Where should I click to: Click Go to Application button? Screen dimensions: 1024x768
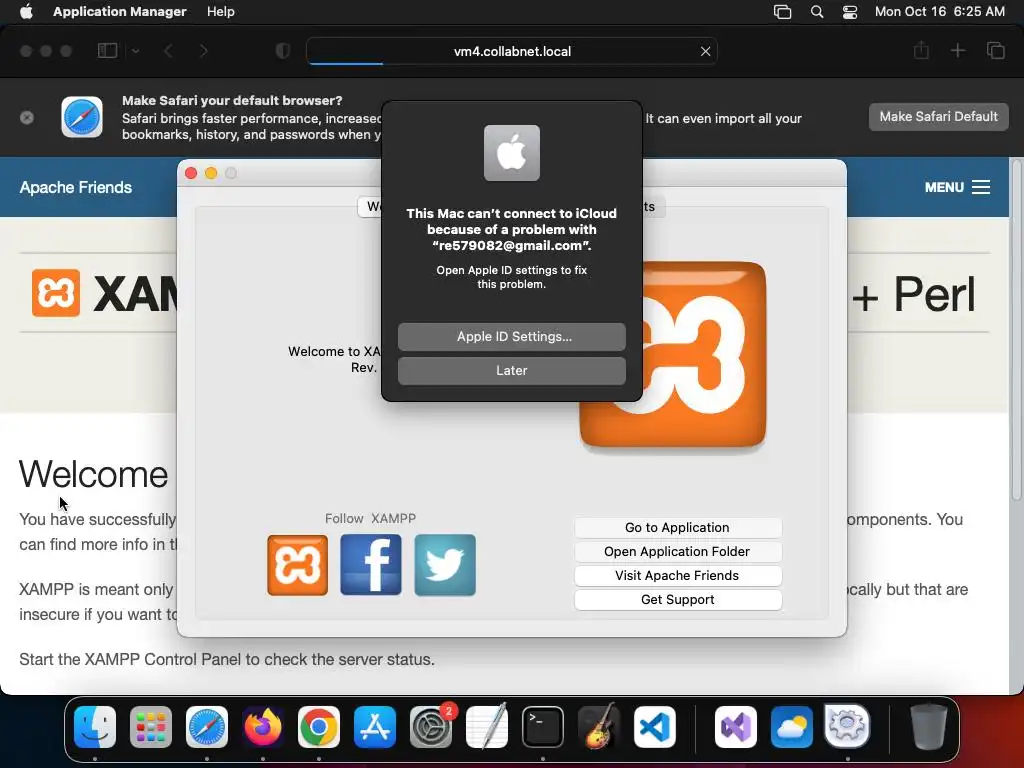(677, 528)
